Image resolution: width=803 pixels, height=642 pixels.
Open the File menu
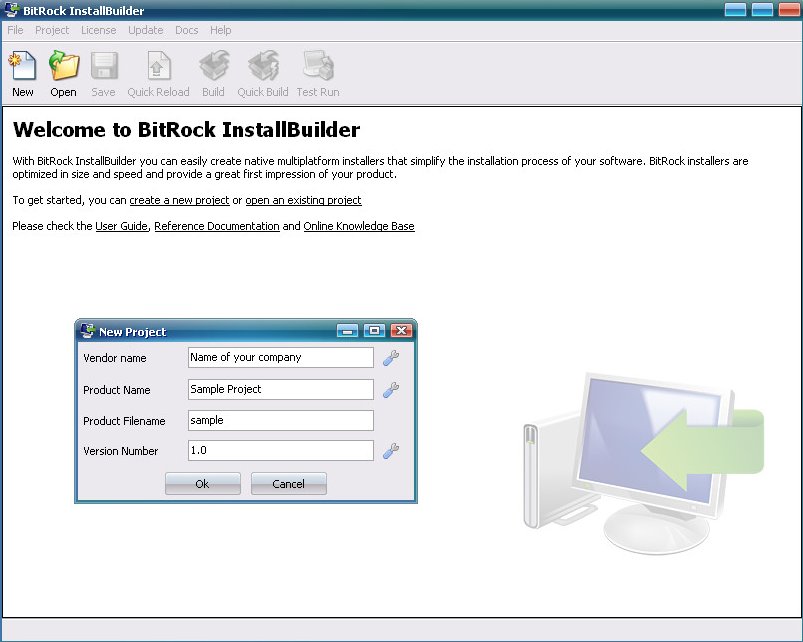[x=15, y=30]
